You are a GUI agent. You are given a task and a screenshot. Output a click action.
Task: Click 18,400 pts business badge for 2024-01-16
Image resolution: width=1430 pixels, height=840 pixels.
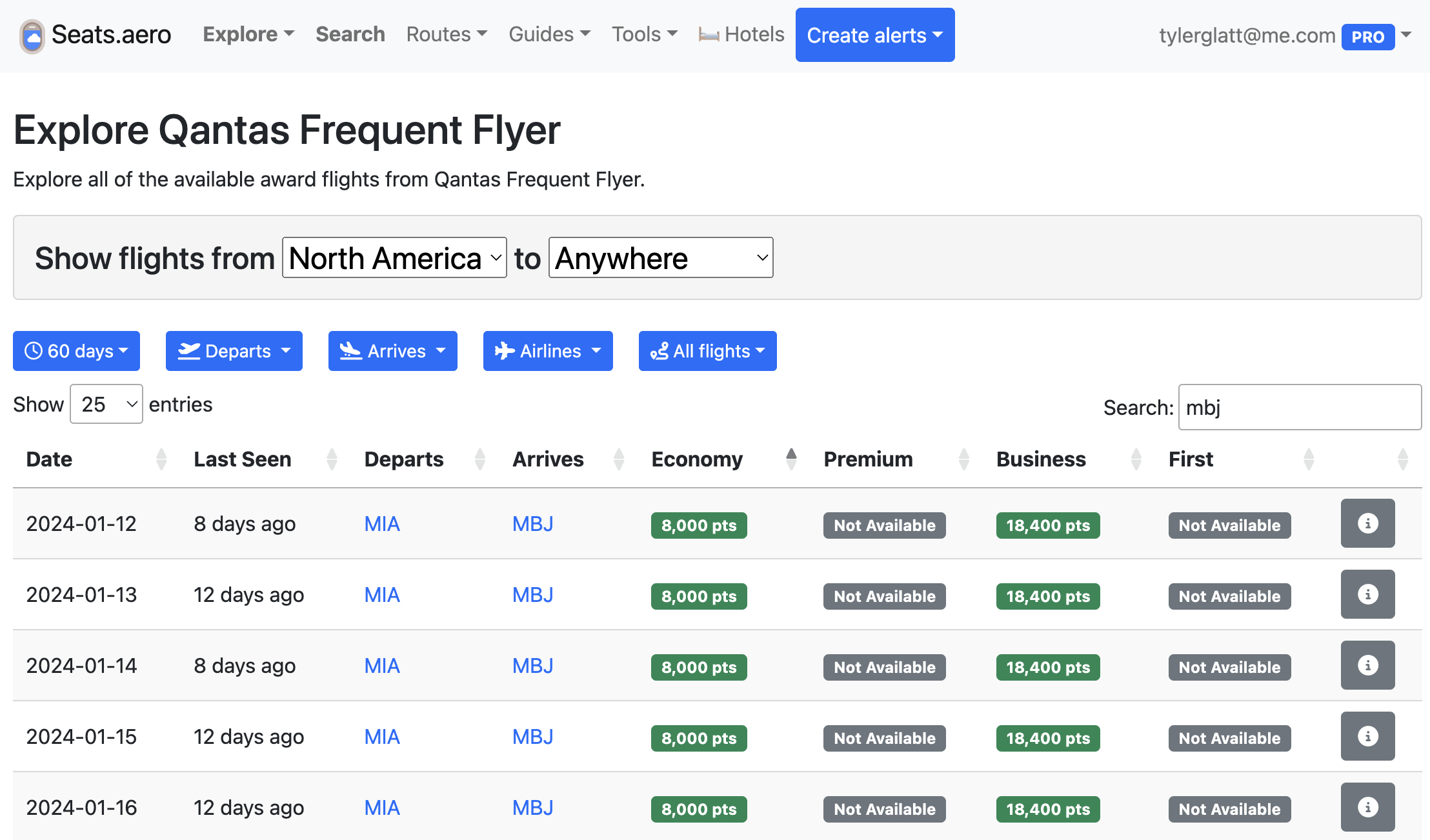pos(1048,809)
